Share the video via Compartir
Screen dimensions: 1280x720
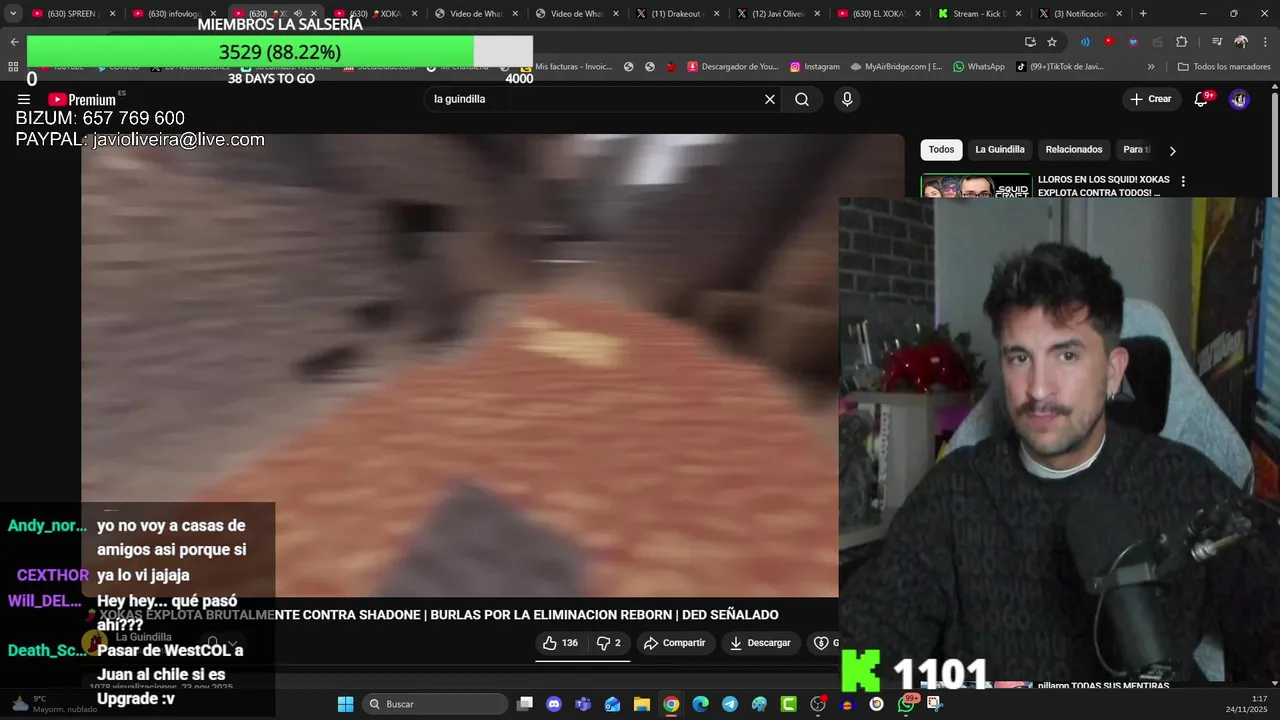[675, 643]
